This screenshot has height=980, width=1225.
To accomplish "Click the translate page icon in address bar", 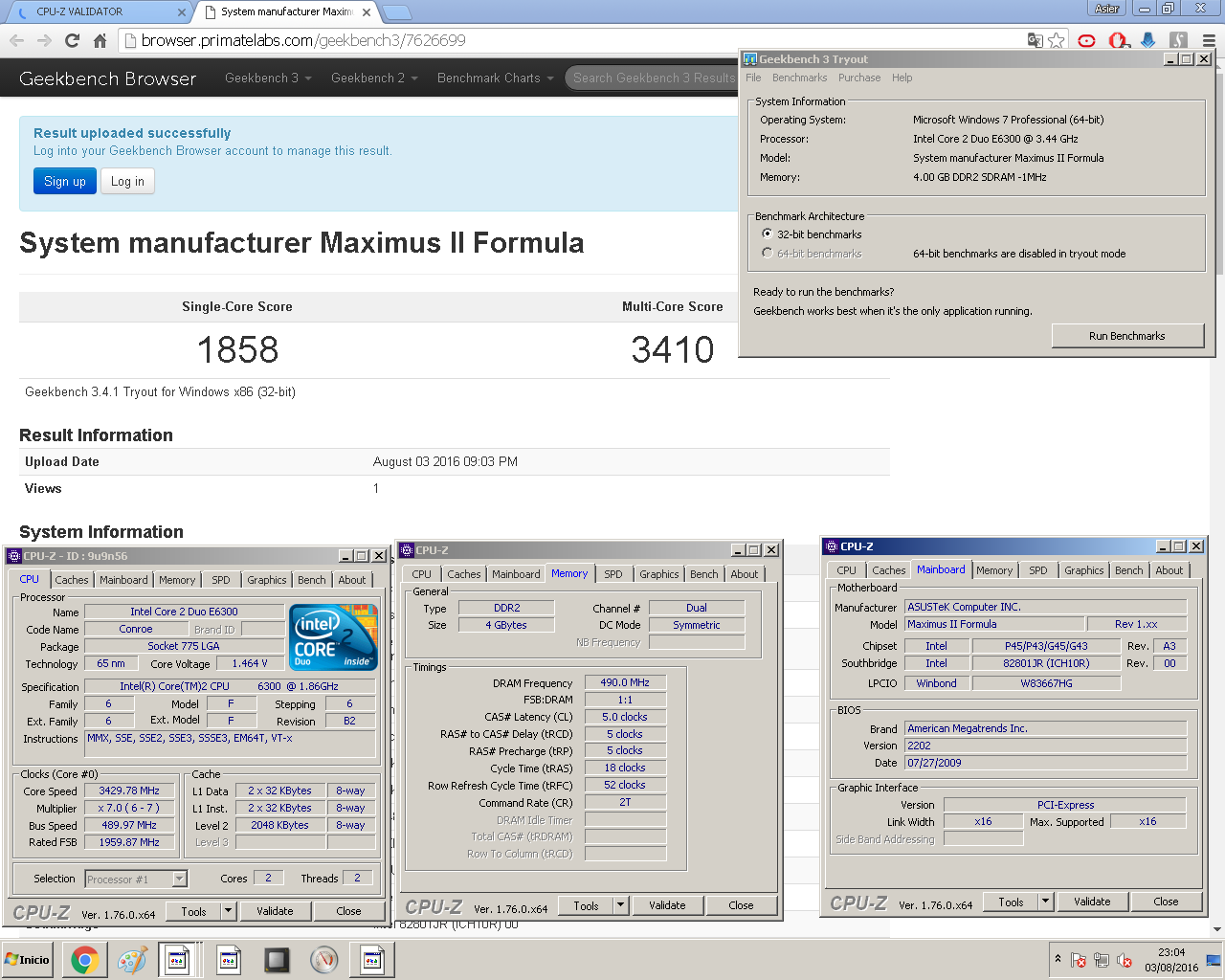I will [1035, 40].
